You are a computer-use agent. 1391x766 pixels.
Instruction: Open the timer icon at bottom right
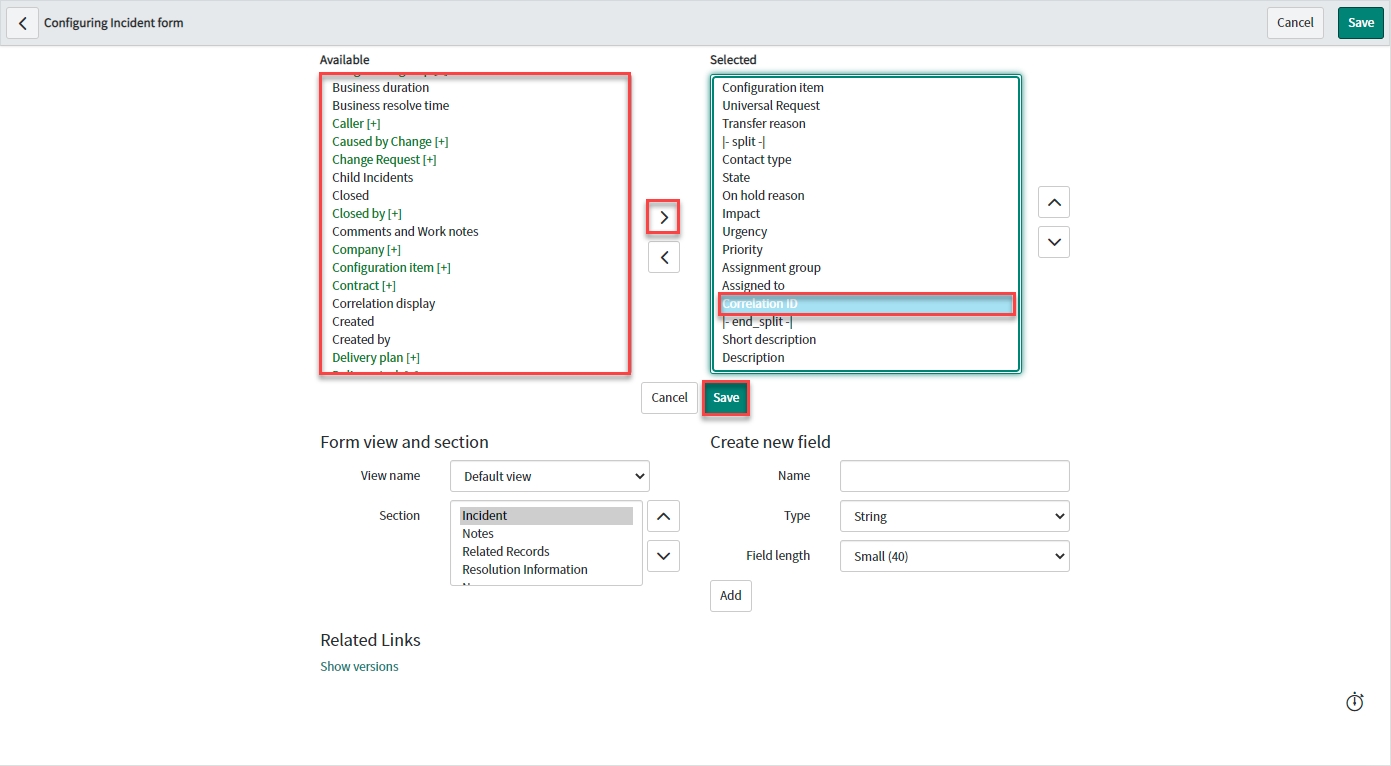[x=1354, y=703]
